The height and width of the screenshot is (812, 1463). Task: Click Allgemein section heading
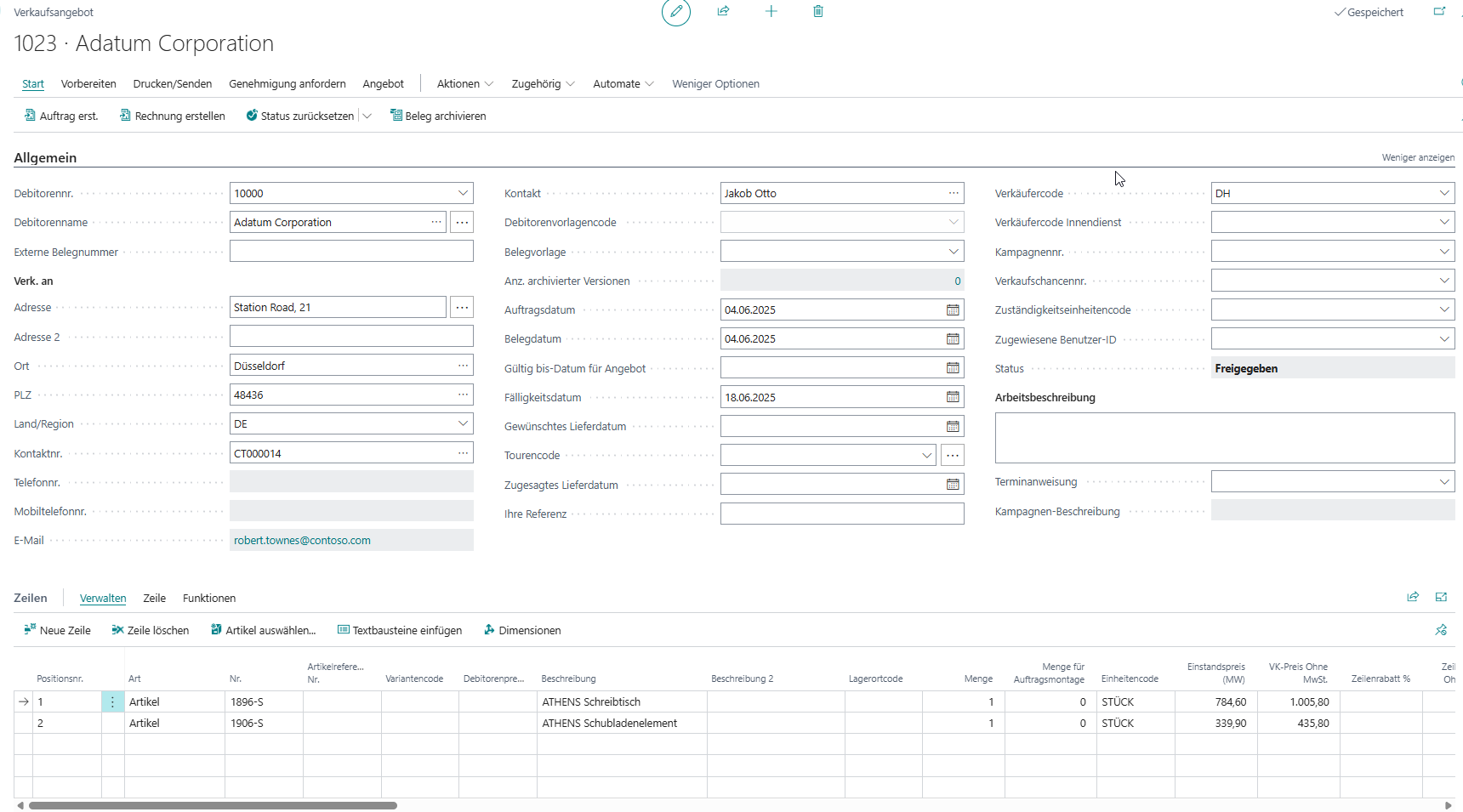coord(45,157)
